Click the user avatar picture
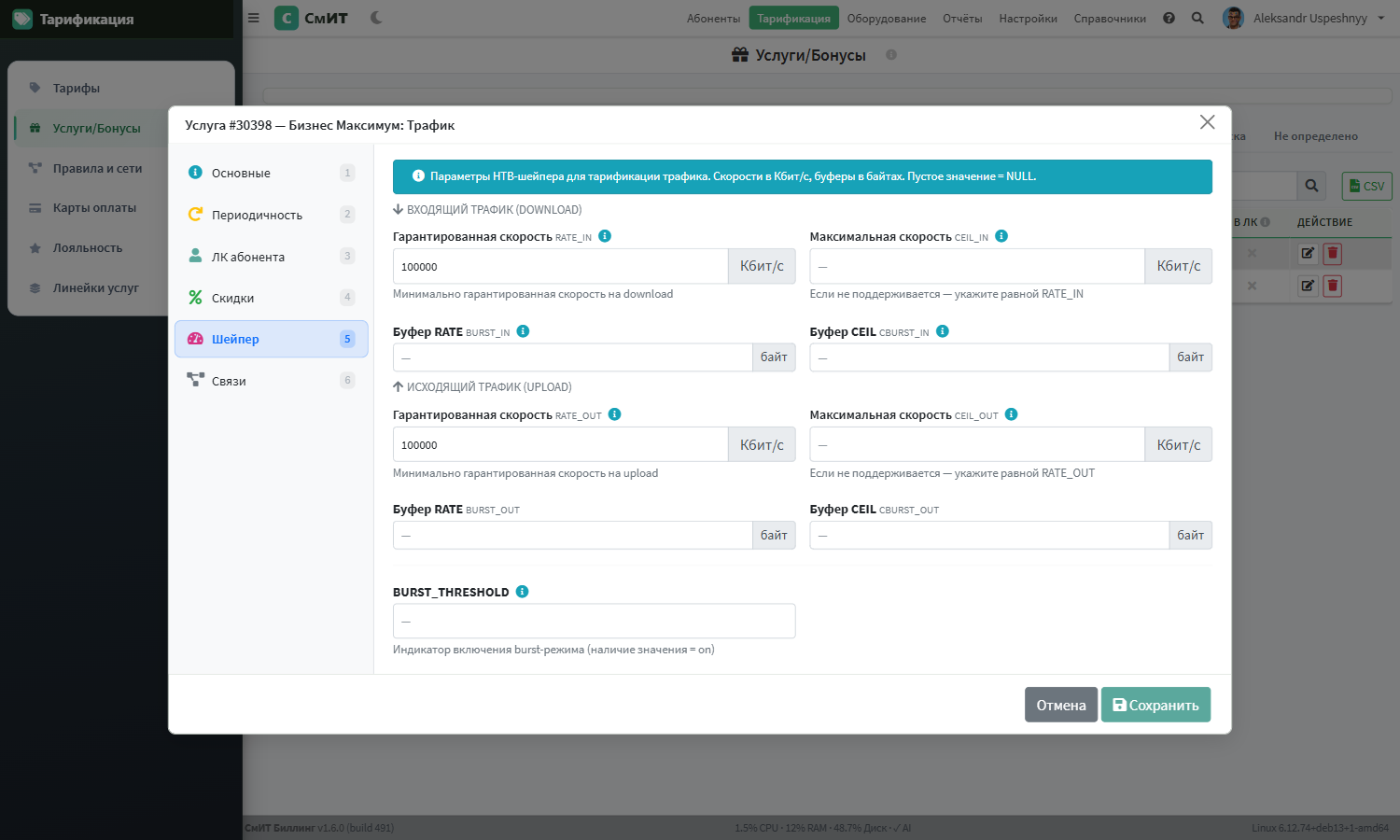 point(1233,18)
